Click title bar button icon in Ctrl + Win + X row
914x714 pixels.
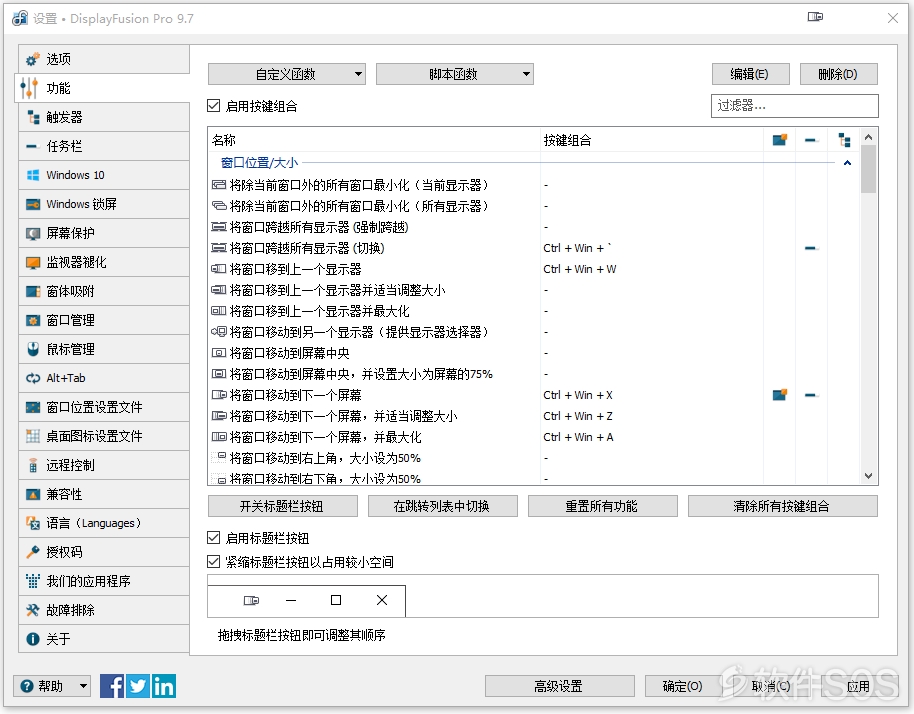[x=779, y=395]
